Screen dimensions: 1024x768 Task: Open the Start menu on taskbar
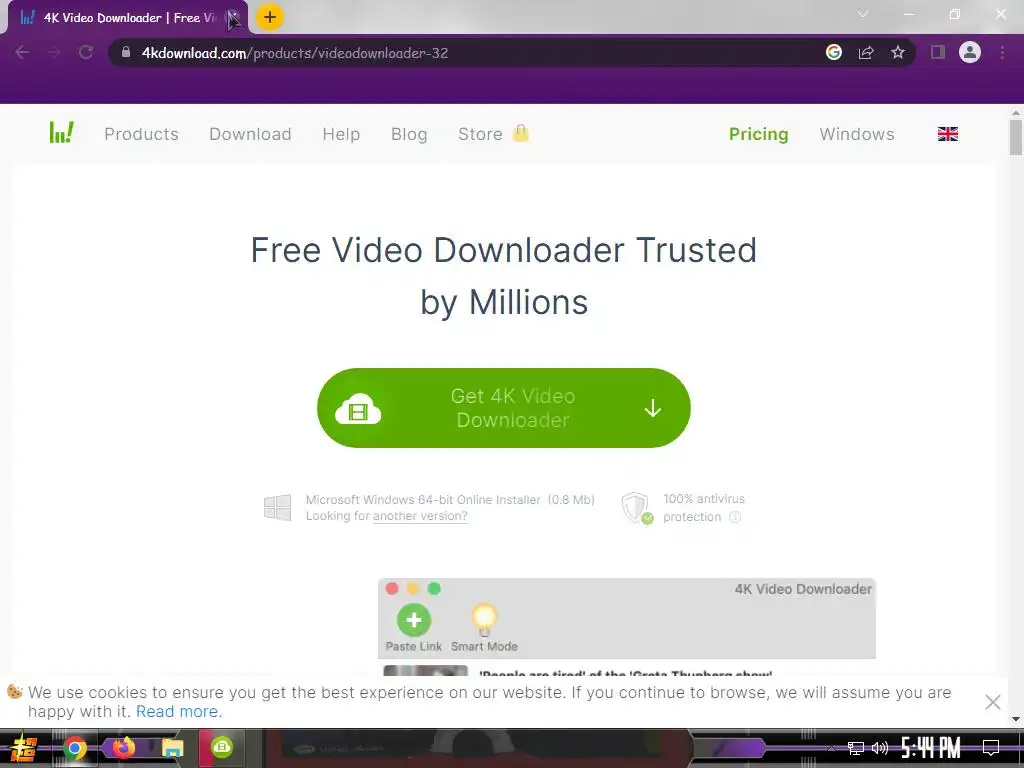coord(22,748)
